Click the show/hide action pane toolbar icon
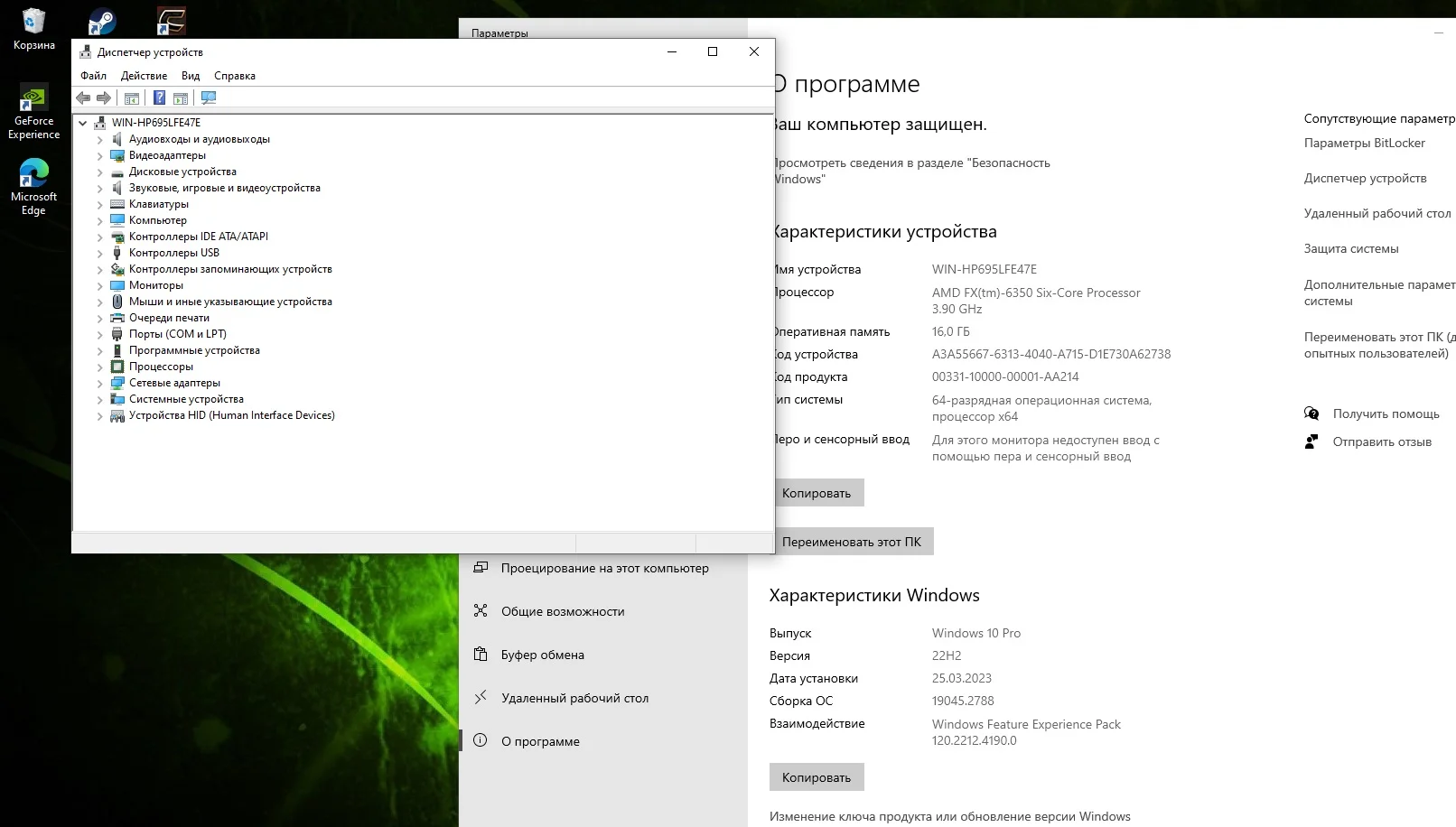 [181, 98]
